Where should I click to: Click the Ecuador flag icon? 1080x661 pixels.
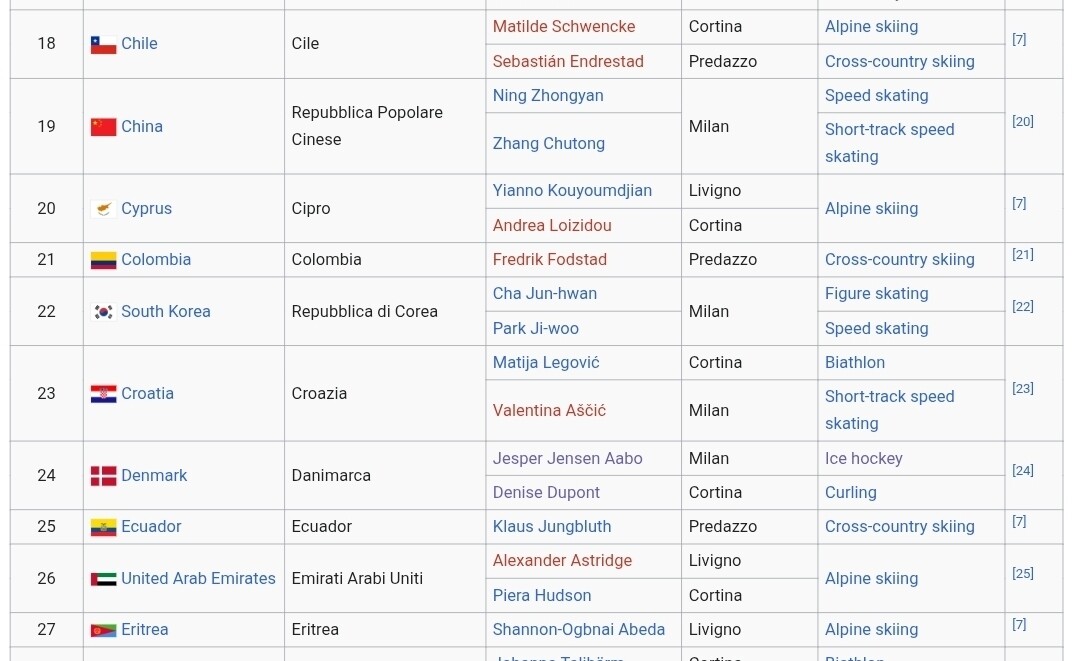tap(103, 527)
